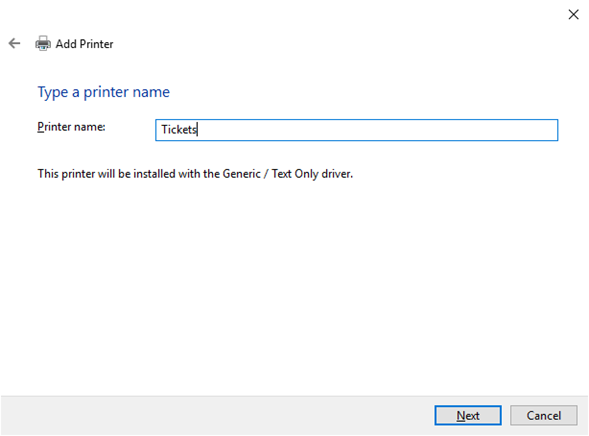Viewport: 589px width, 436px height.
Task: Click the gray footer bar left of Next
Action: click(218, 415)
